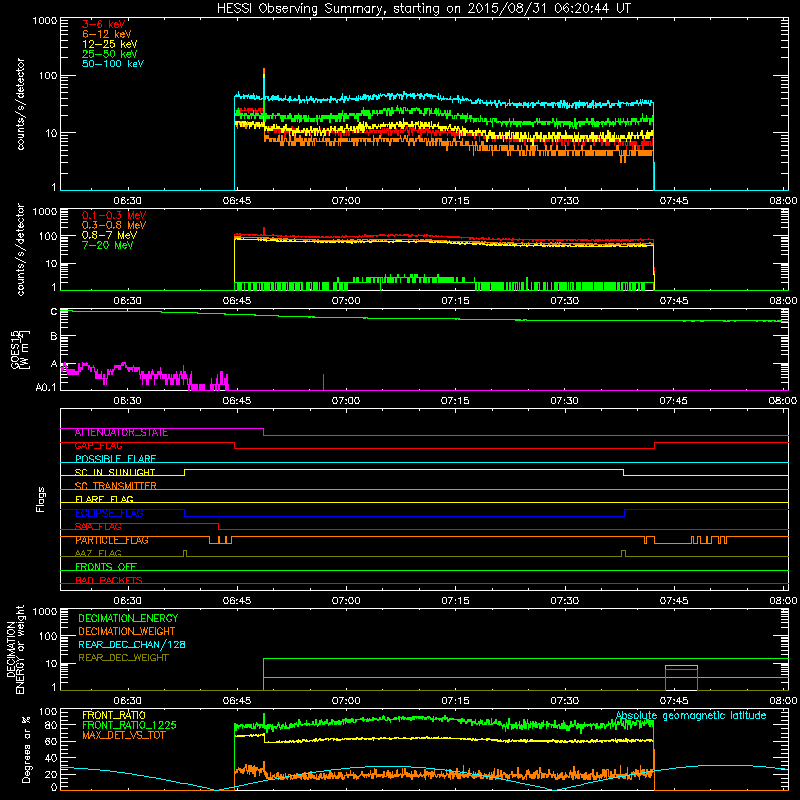Select the 12-25 keV legend label
The height and width of the screenshot is (800, 800).
pyautogui.click(x=110, y=44)
